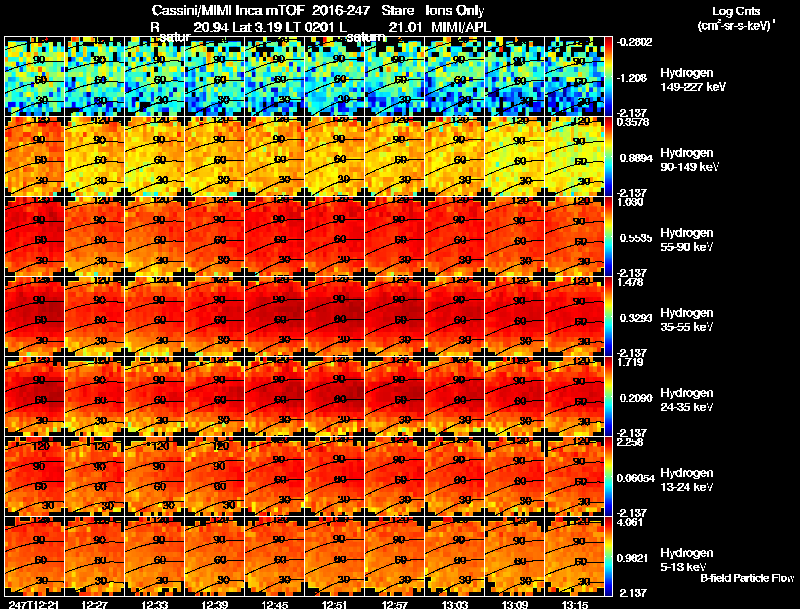Click the colorbar value '0.9821'
The width and height of the screenshot is (800, 609).
pyautogui.click(x=633, y=559)
